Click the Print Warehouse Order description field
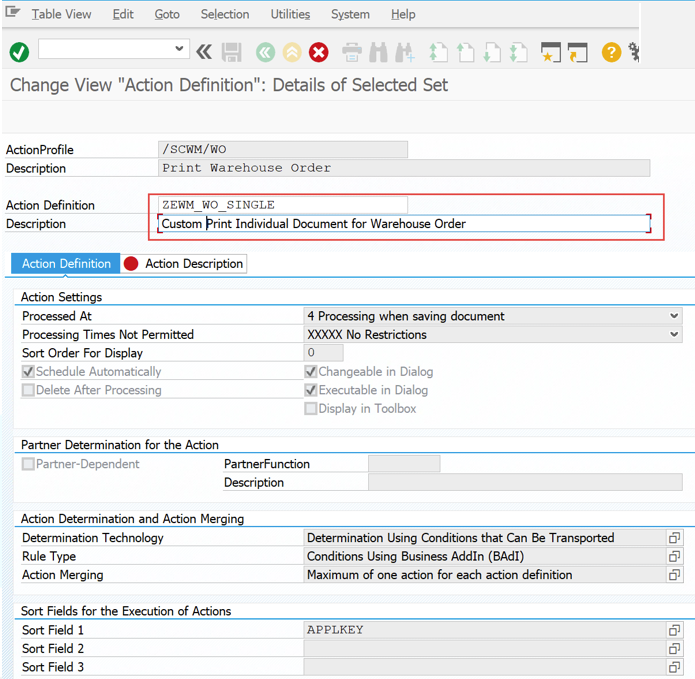 (x=404, y=168)
